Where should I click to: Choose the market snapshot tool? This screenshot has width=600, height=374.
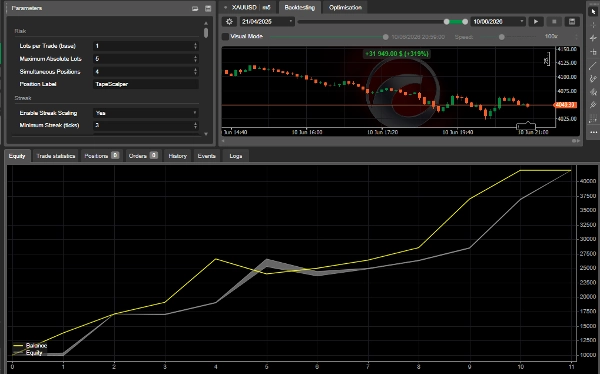click(593, 38)
